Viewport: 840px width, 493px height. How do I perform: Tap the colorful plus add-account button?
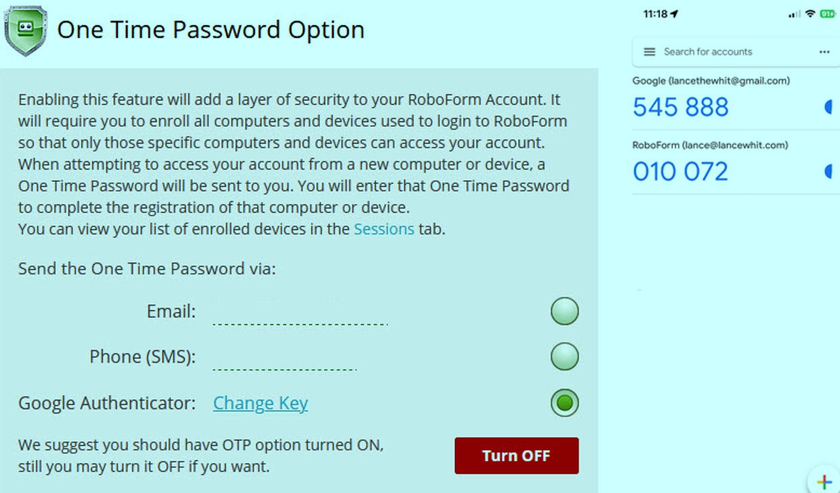point(827,483)
